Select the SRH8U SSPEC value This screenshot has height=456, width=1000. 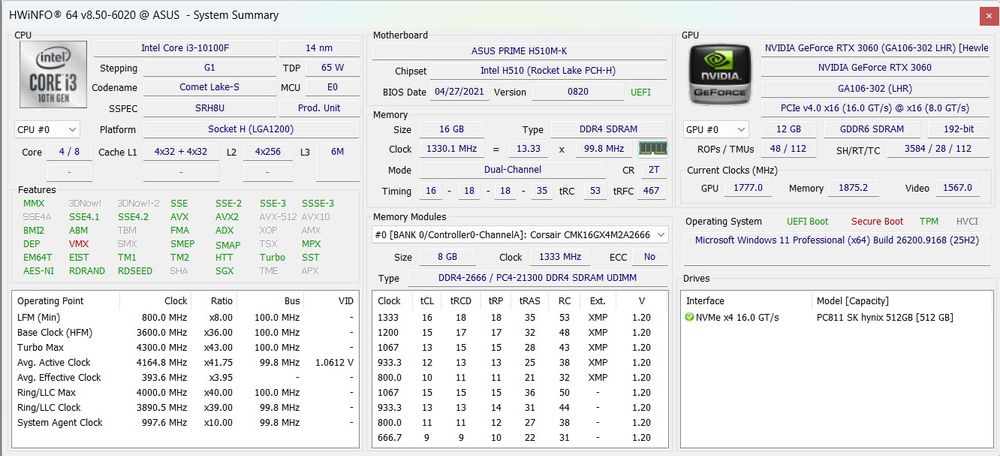209,108
